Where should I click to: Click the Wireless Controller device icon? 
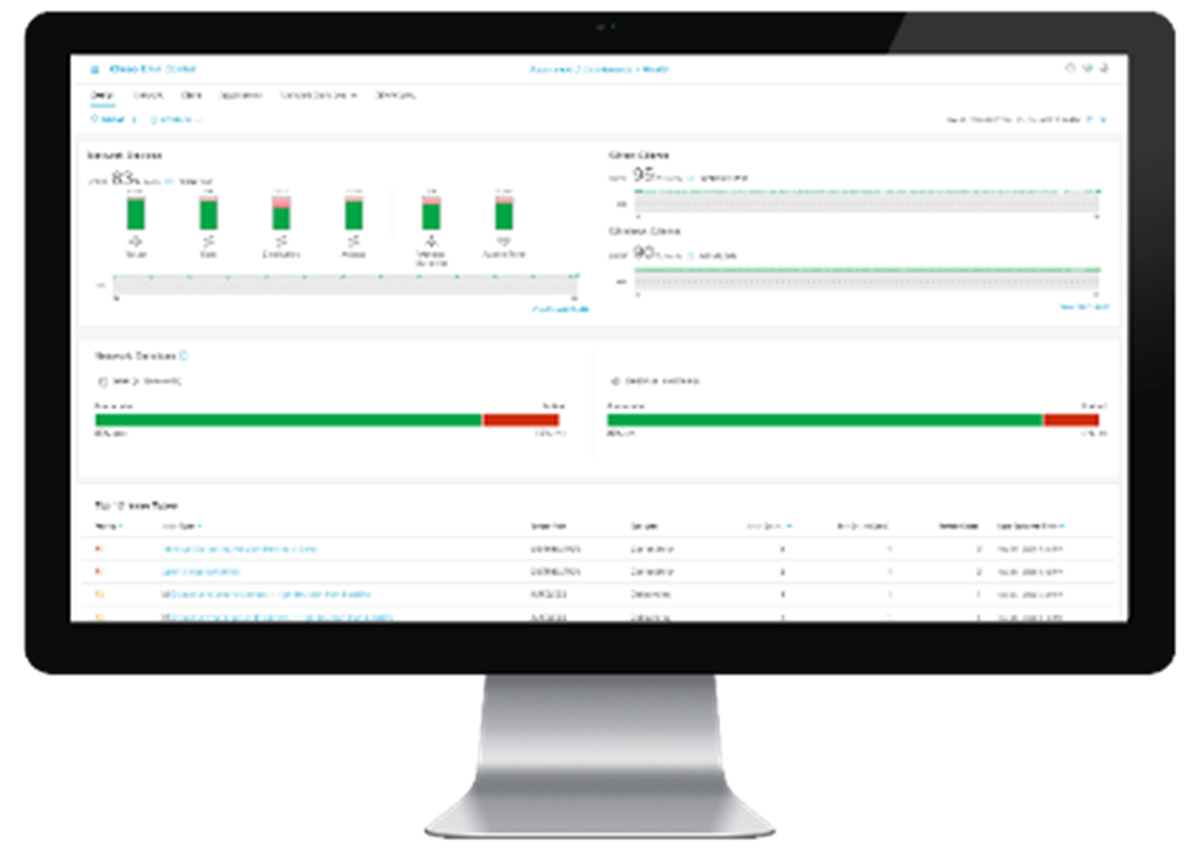(431, 241)
